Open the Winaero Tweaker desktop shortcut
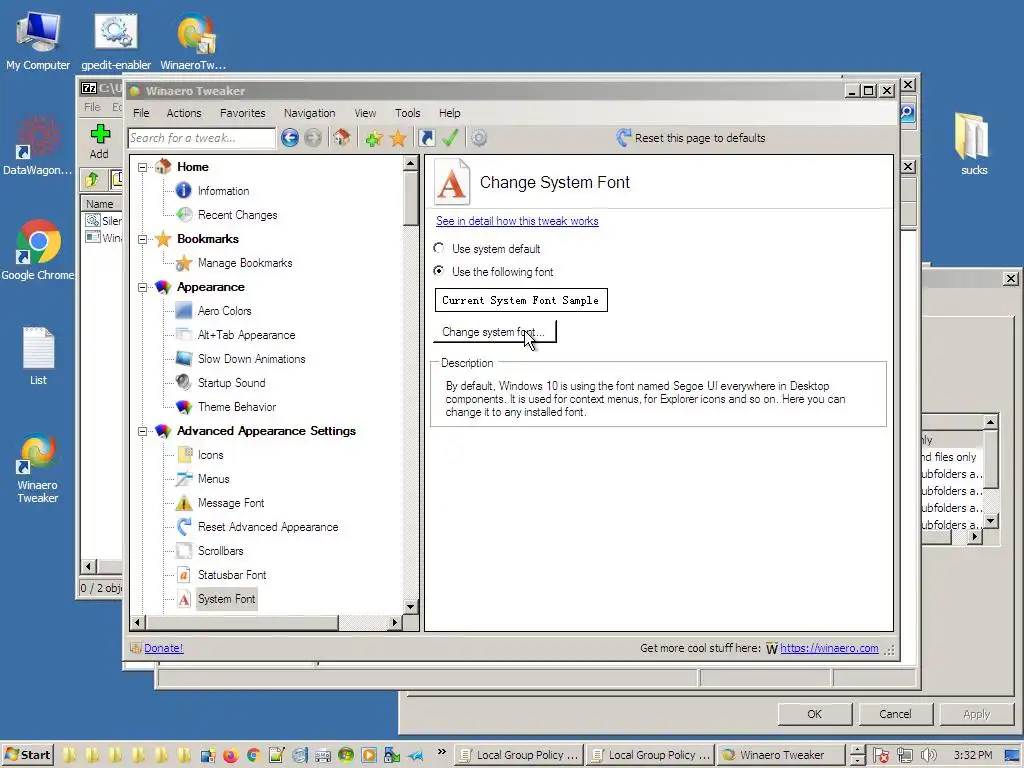This screenshot has width=1024, height=768. pos(37,468)
